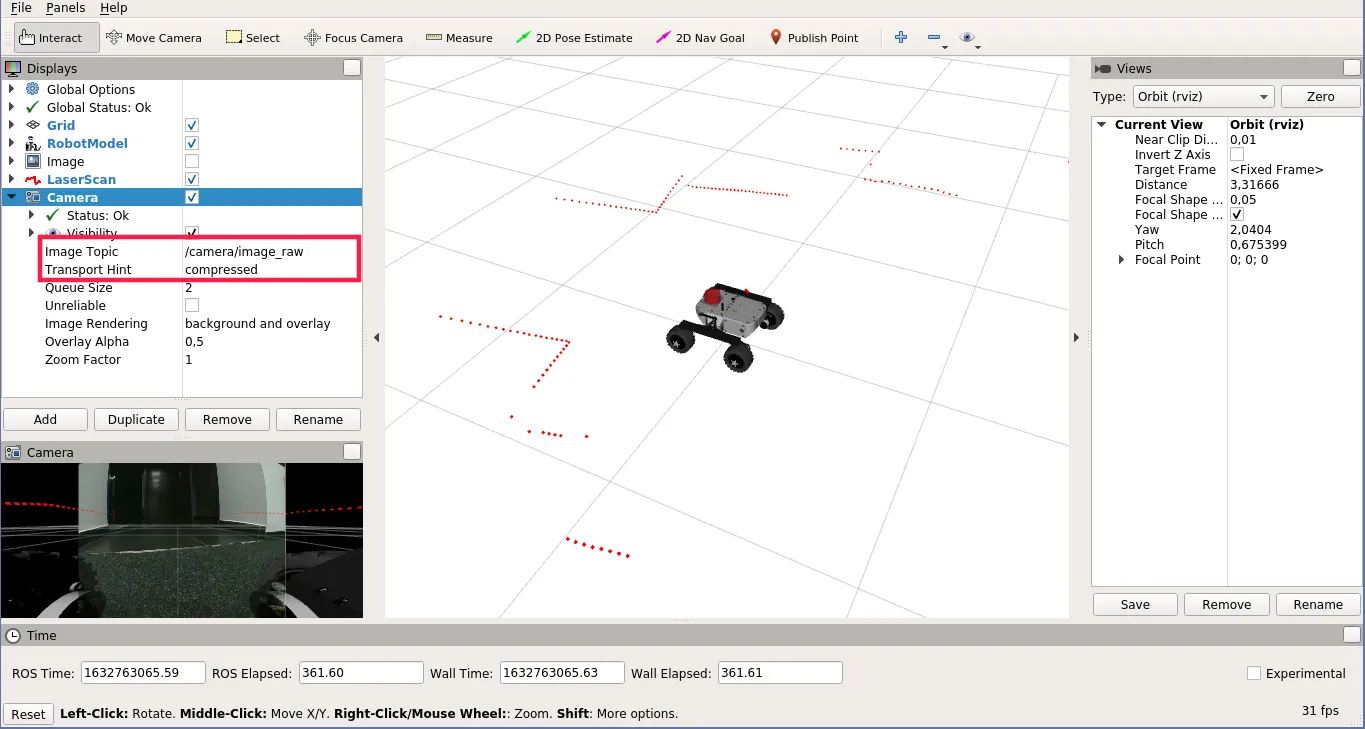Expand the Global Options tree item
This screenshot has height=729, width=1365.
point(12,89)
